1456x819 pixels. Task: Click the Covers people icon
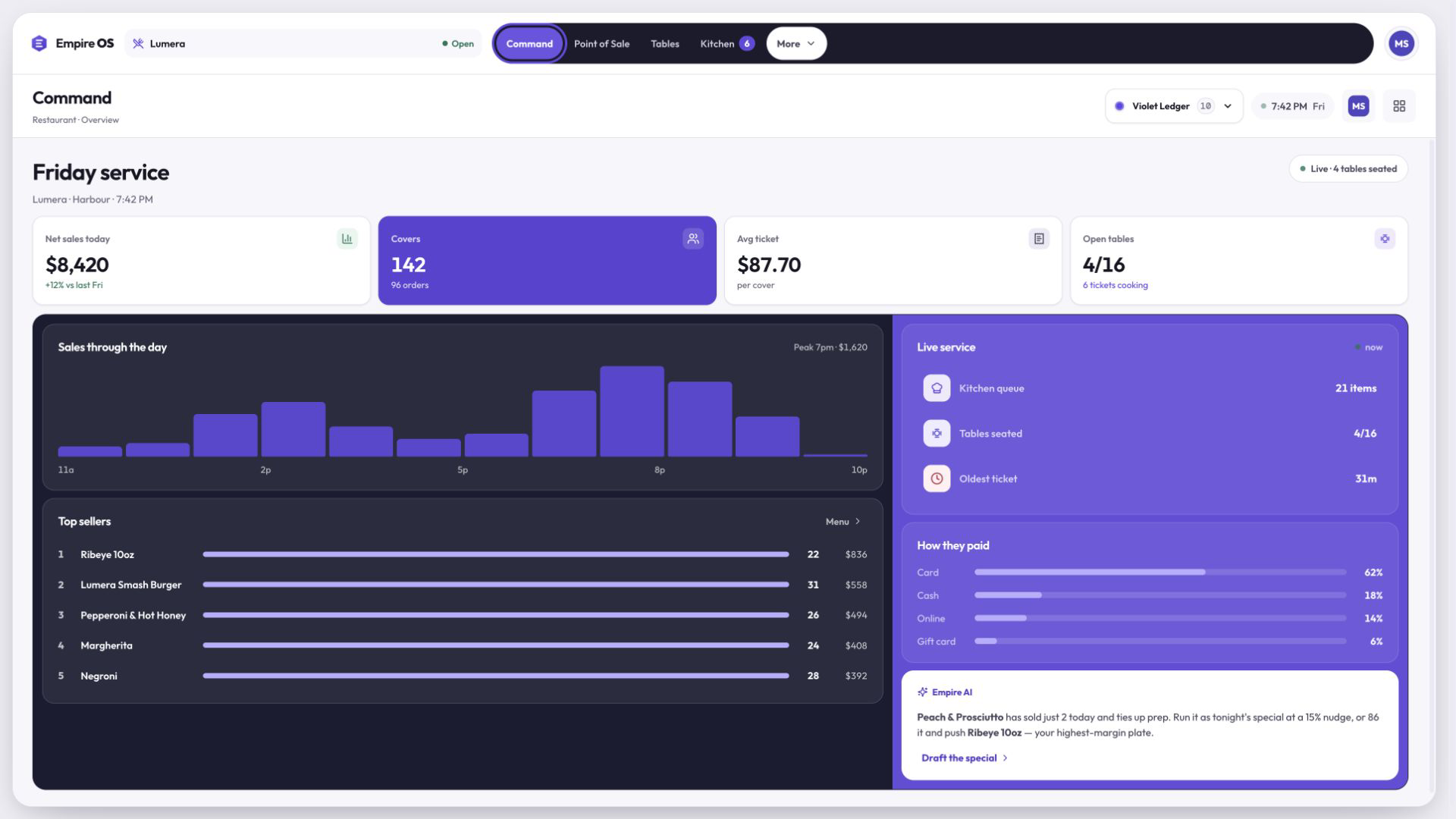(693, 239)
